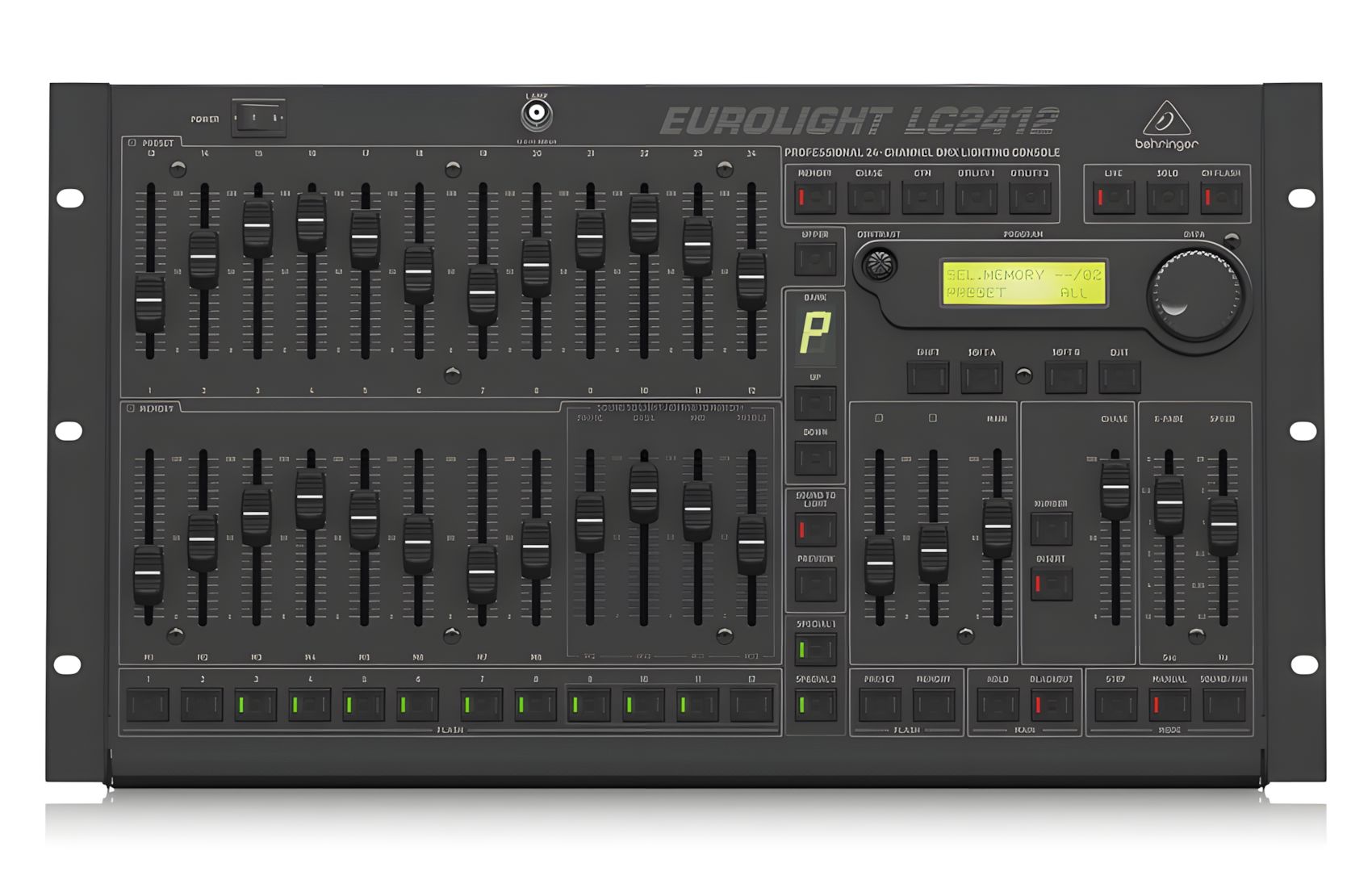Screen dimensions: 1372x888
Task: Click the yellow LCD showing SEL.MEMORY
Action: point(1023,283)
